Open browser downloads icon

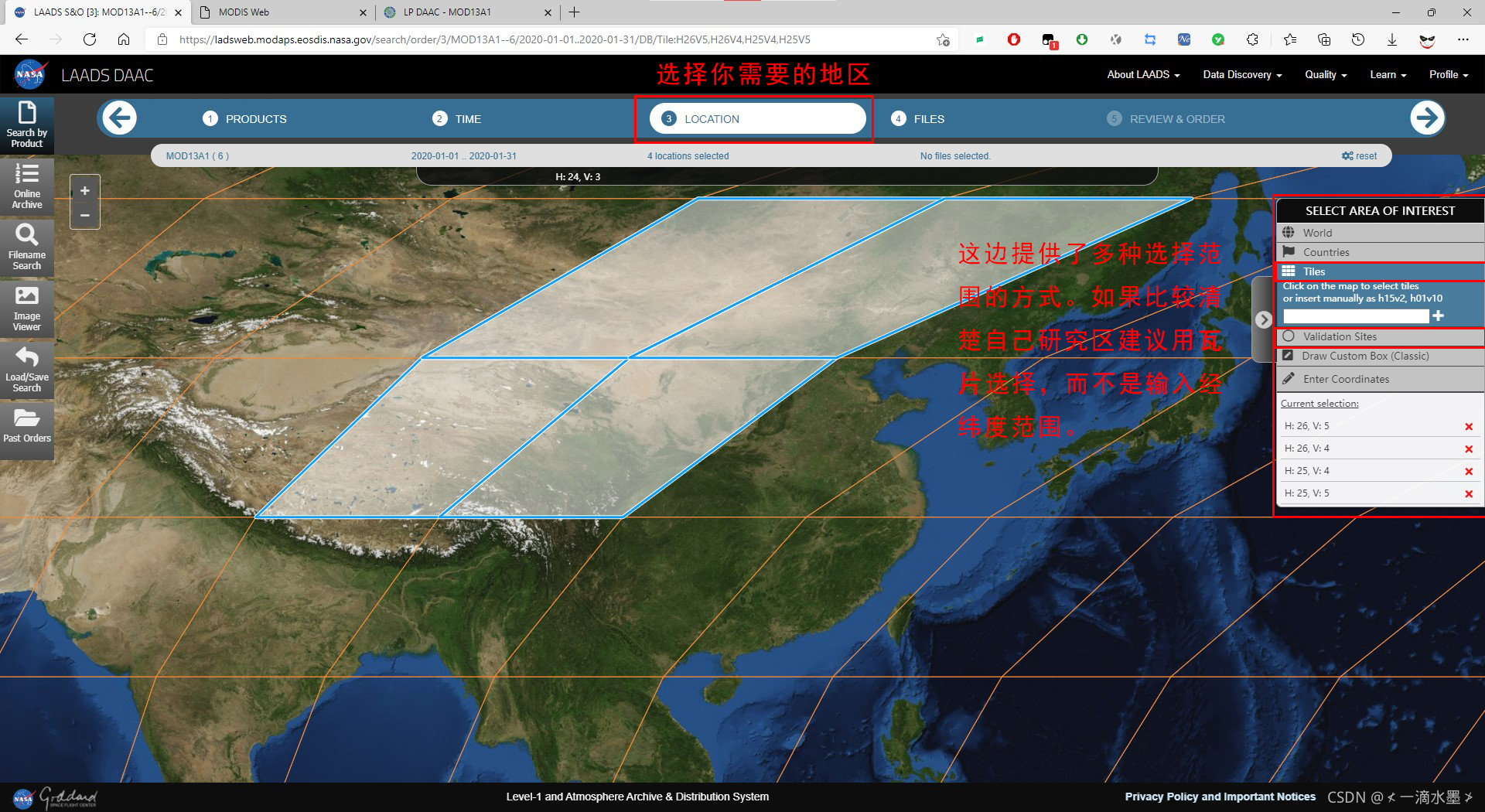[1392, 39]
